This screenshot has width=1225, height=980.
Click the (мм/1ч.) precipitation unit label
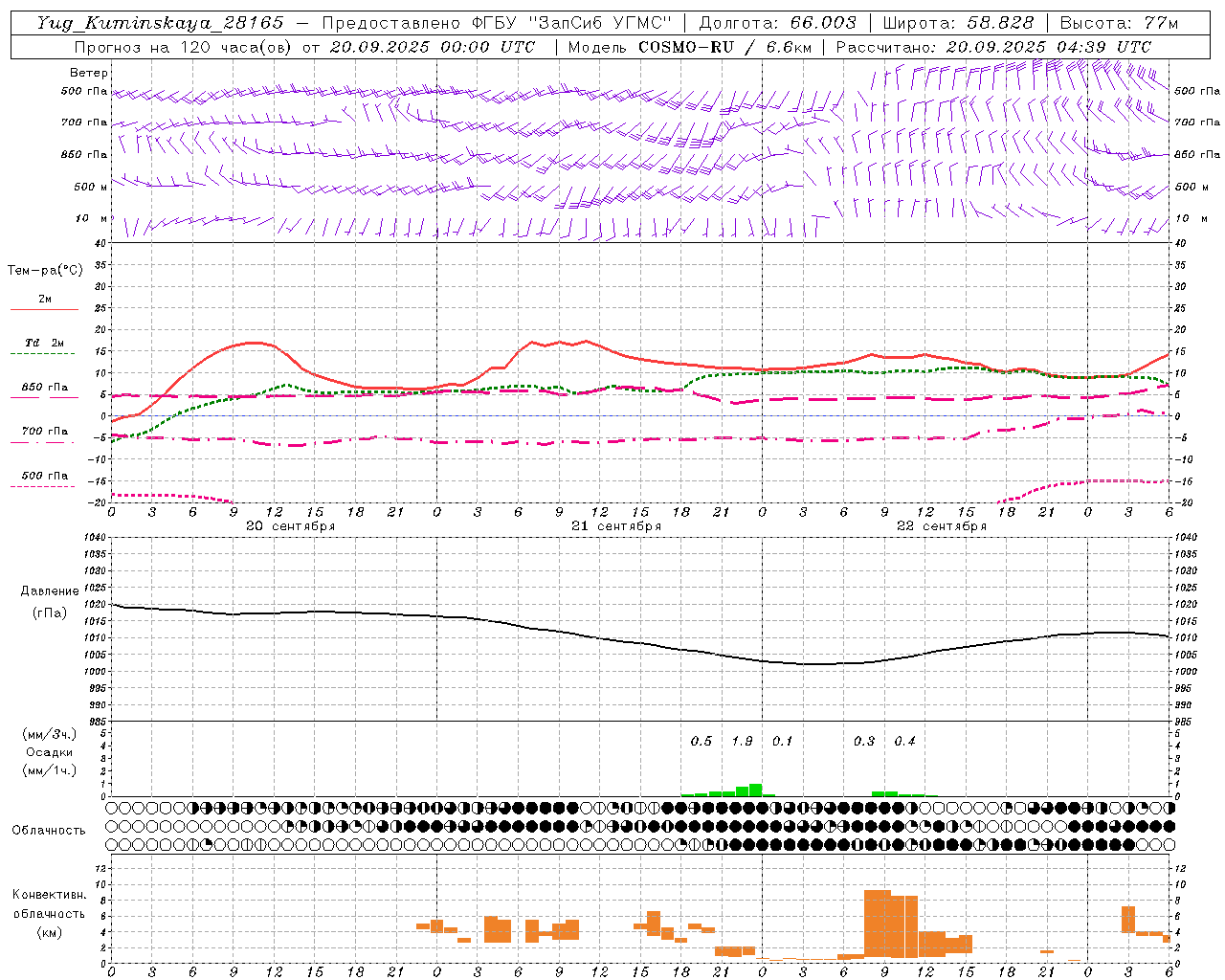click(x=50, y=770)
